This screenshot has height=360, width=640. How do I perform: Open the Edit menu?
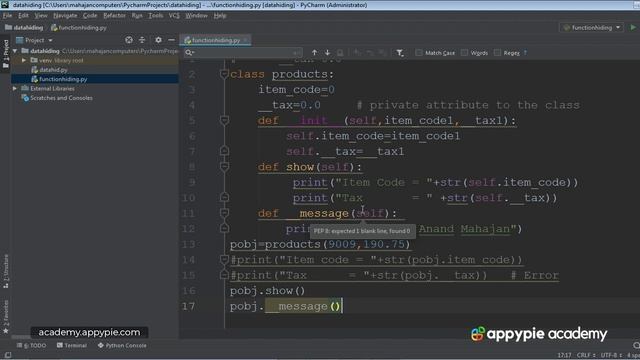click(x=23, y=16)
